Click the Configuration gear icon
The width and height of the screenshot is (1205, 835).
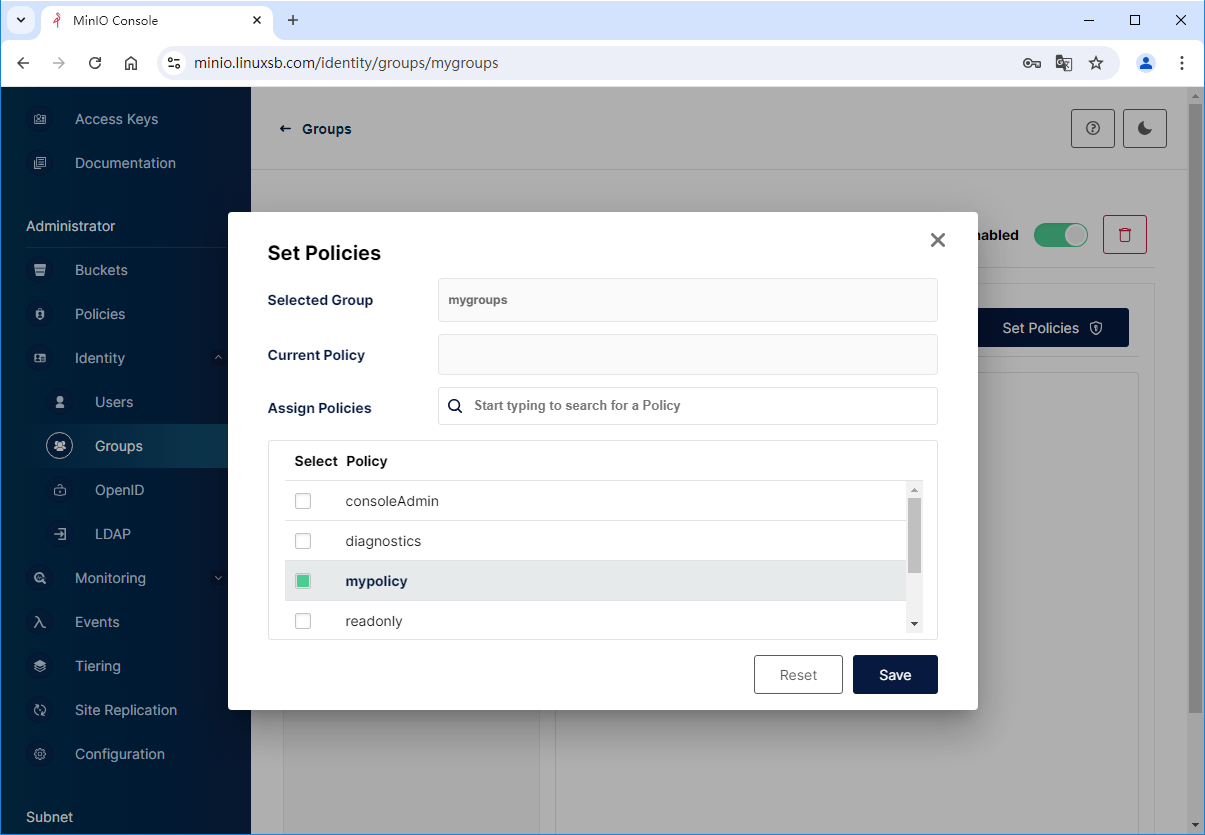pyautogui.click(x=40, y=754)
